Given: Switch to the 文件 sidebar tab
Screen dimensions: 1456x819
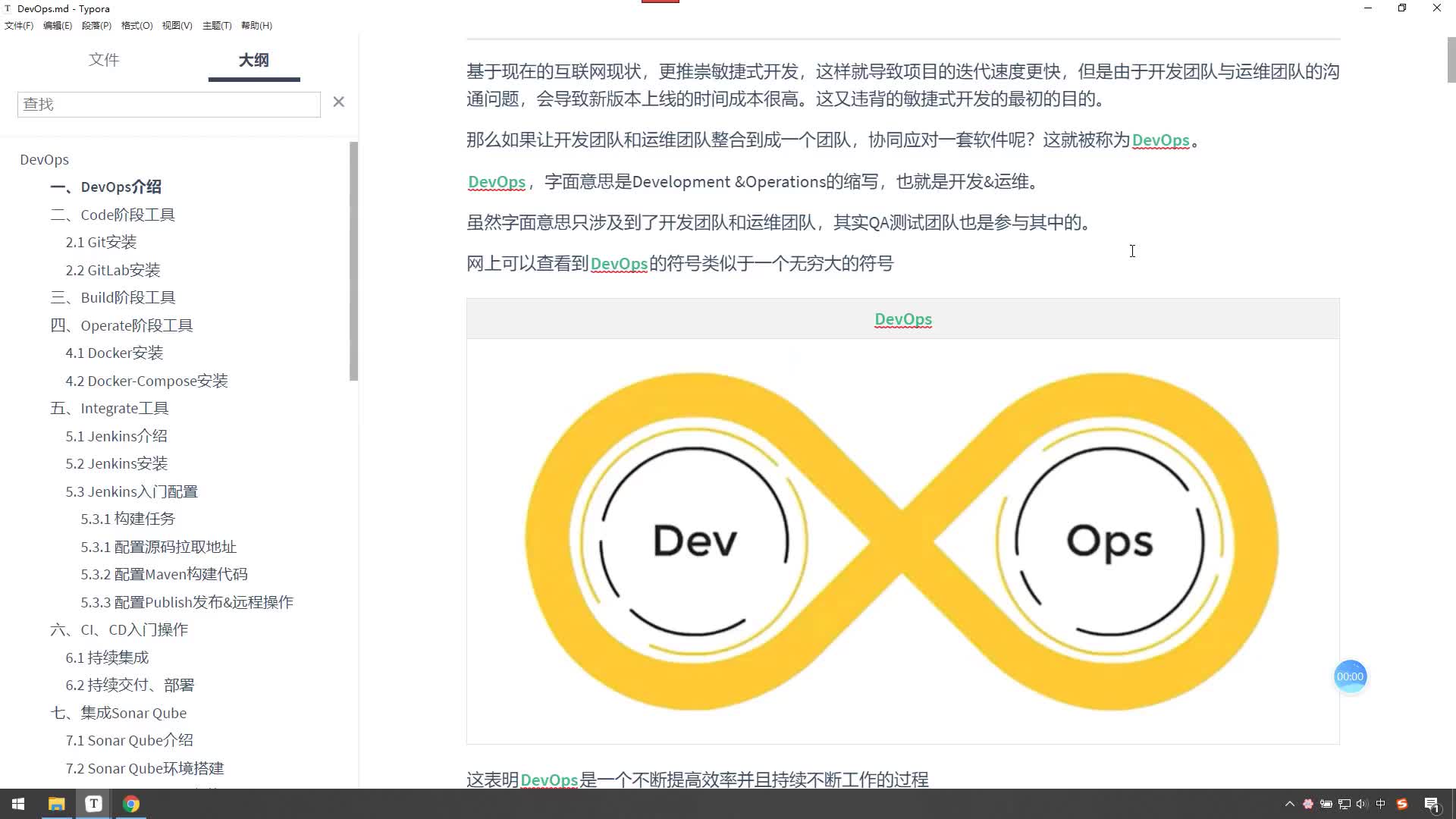Looking at the screenshot, I should coord(104,60).
